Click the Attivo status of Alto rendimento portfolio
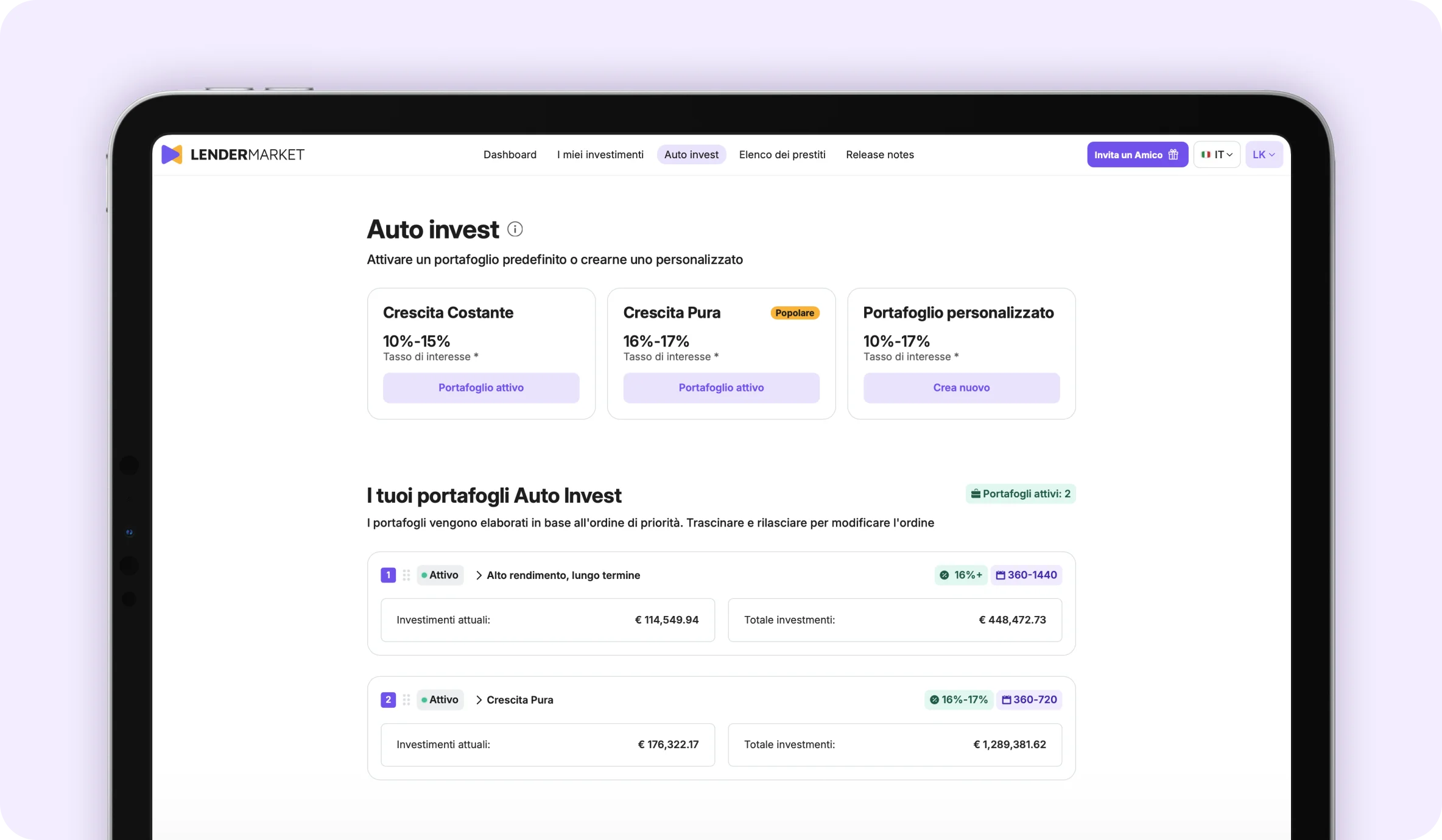 point(440,575)
